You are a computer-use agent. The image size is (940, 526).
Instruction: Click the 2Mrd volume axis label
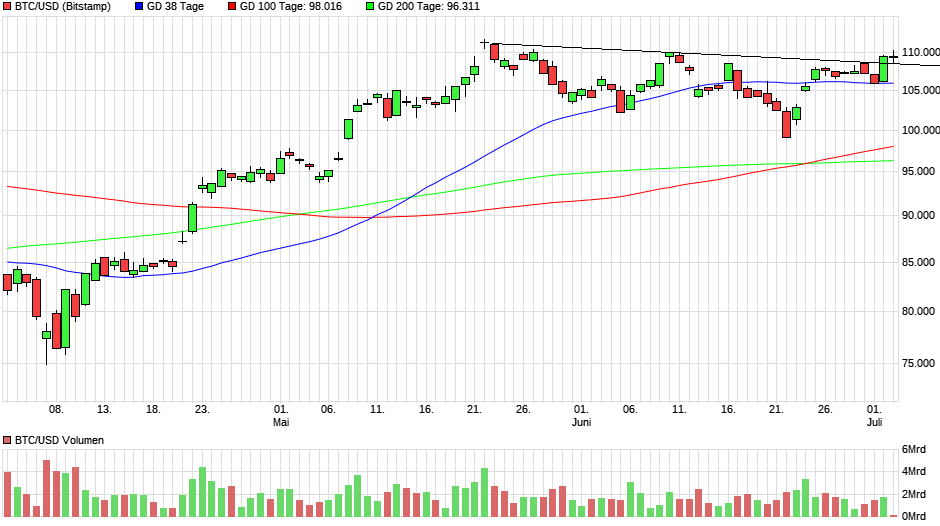[914, 494]
